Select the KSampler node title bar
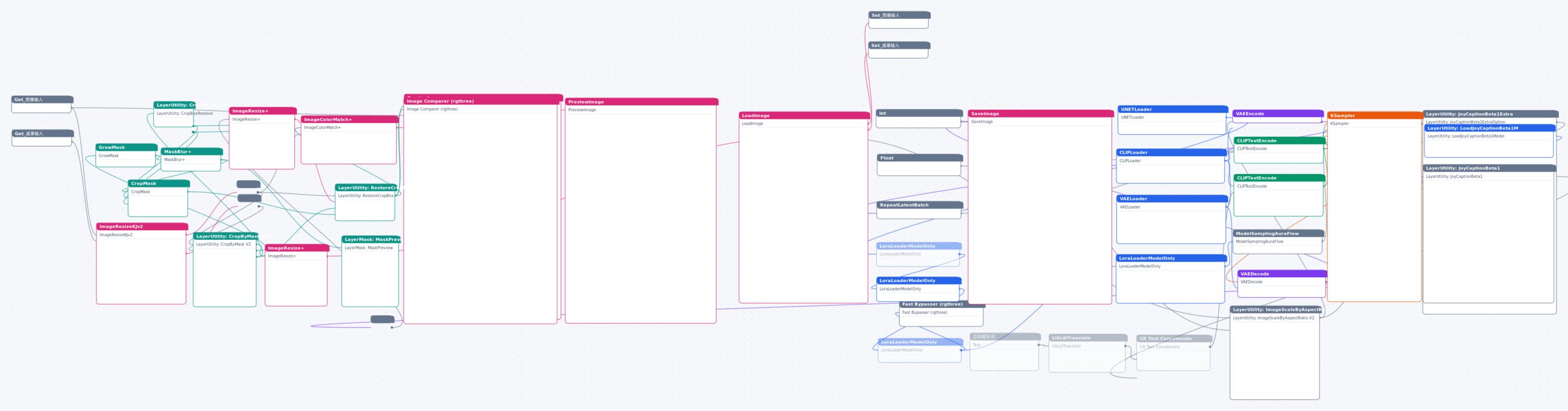1568x411 pixels. point(1375,116)
